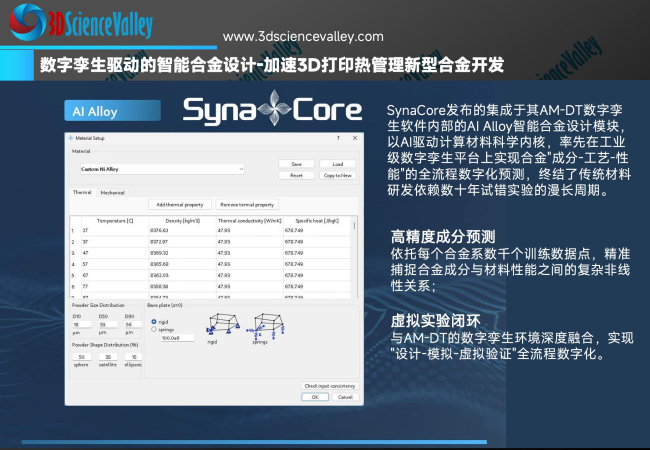Viewport: 650px width, 450px height.
Task: Click the Reset button
Action: pyautogui.click(x=296, y=175)
